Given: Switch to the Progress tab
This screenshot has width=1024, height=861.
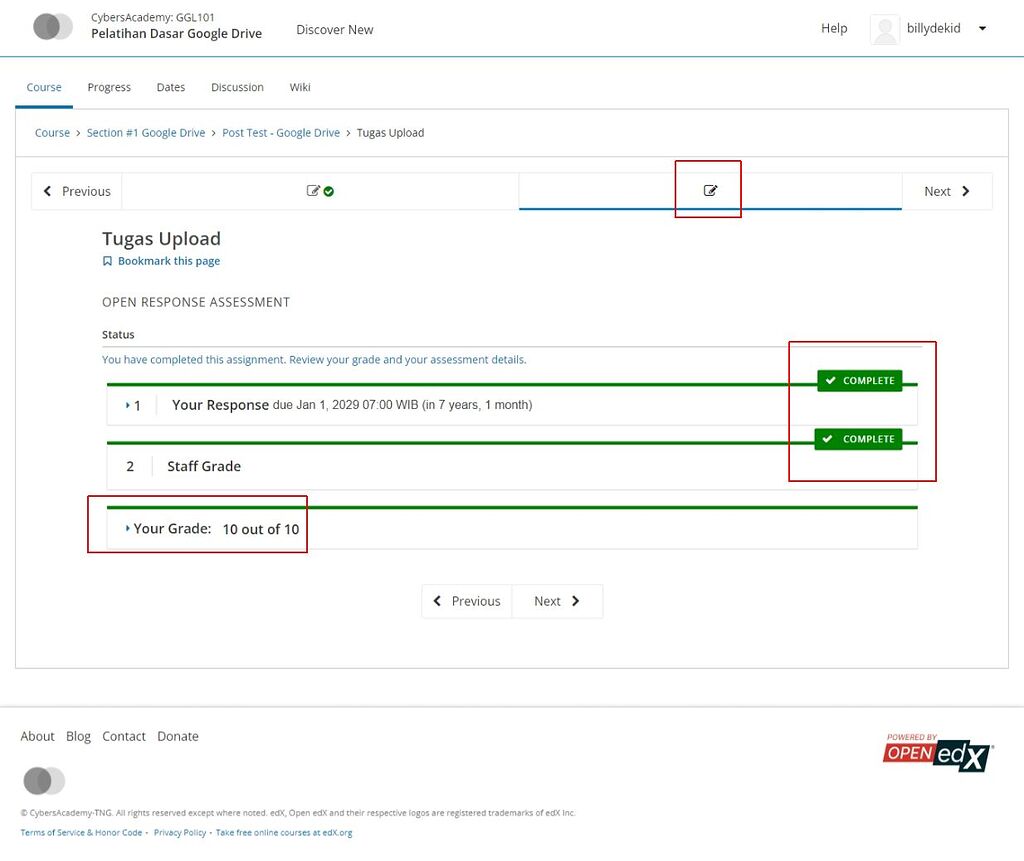Looking at the screenshot, I should point(109,87).
